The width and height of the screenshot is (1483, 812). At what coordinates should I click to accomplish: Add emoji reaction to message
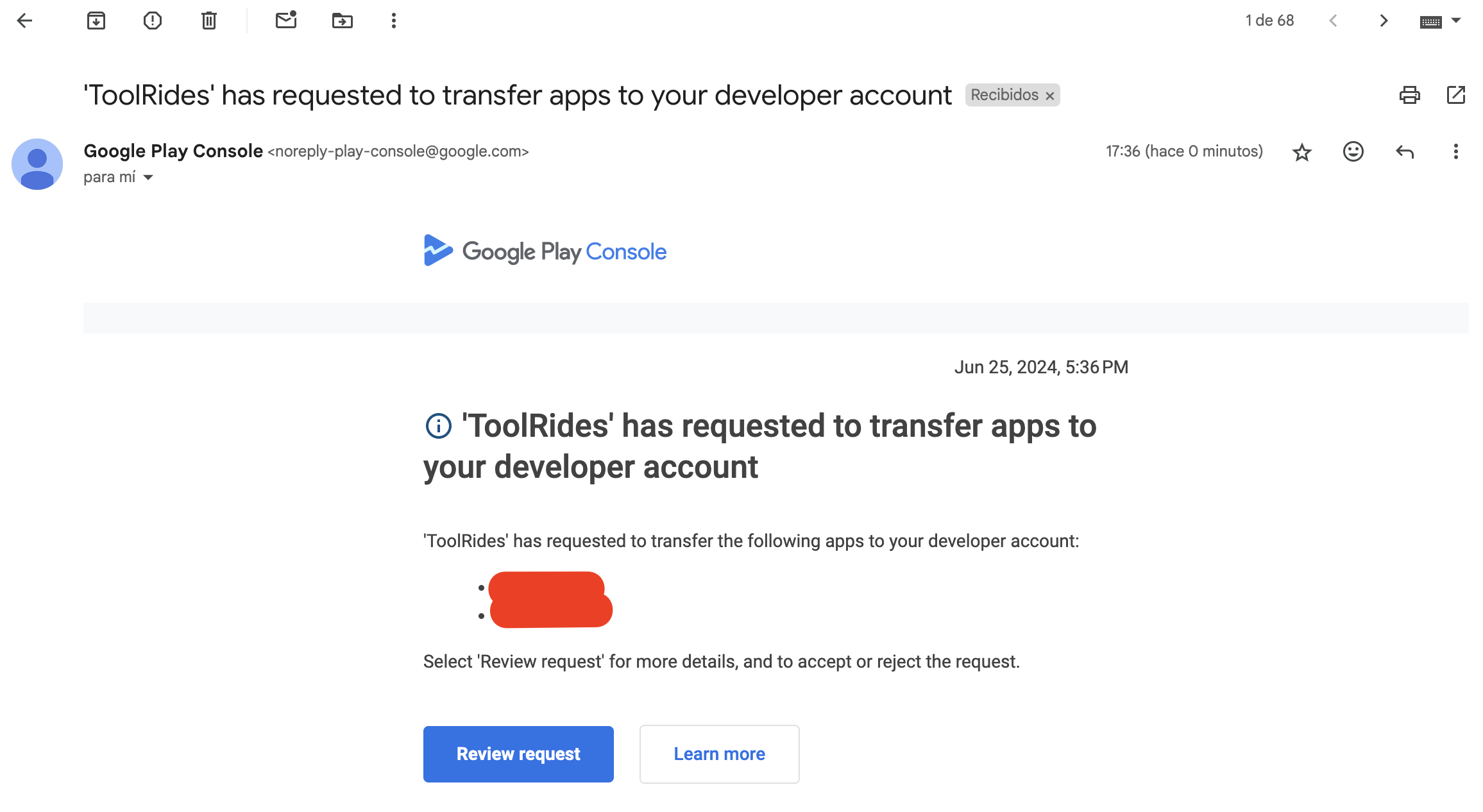pyautogui.click(x=1353, y=151)
